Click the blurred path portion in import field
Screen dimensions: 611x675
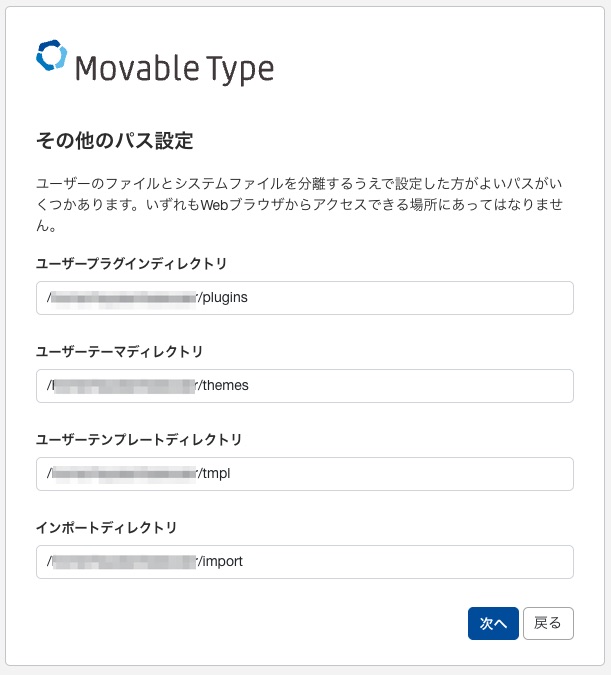(124, 562)
